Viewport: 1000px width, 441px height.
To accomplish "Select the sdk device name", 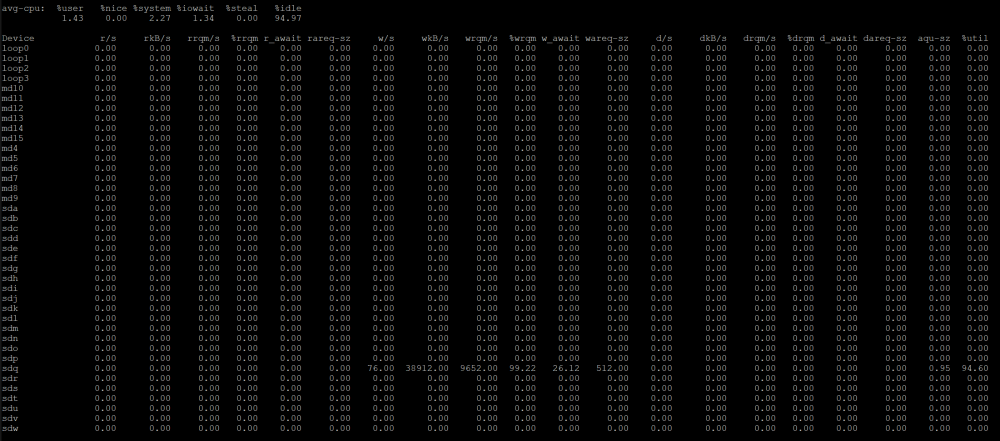I will 10,308.
